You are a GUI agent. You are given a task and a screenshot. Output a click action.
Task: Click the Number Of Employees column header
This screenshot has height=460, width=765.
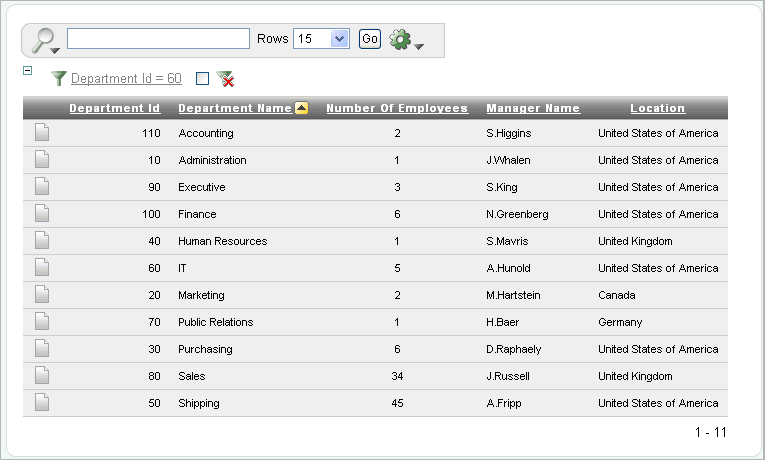pyautogui.click(x=397, y=108)
